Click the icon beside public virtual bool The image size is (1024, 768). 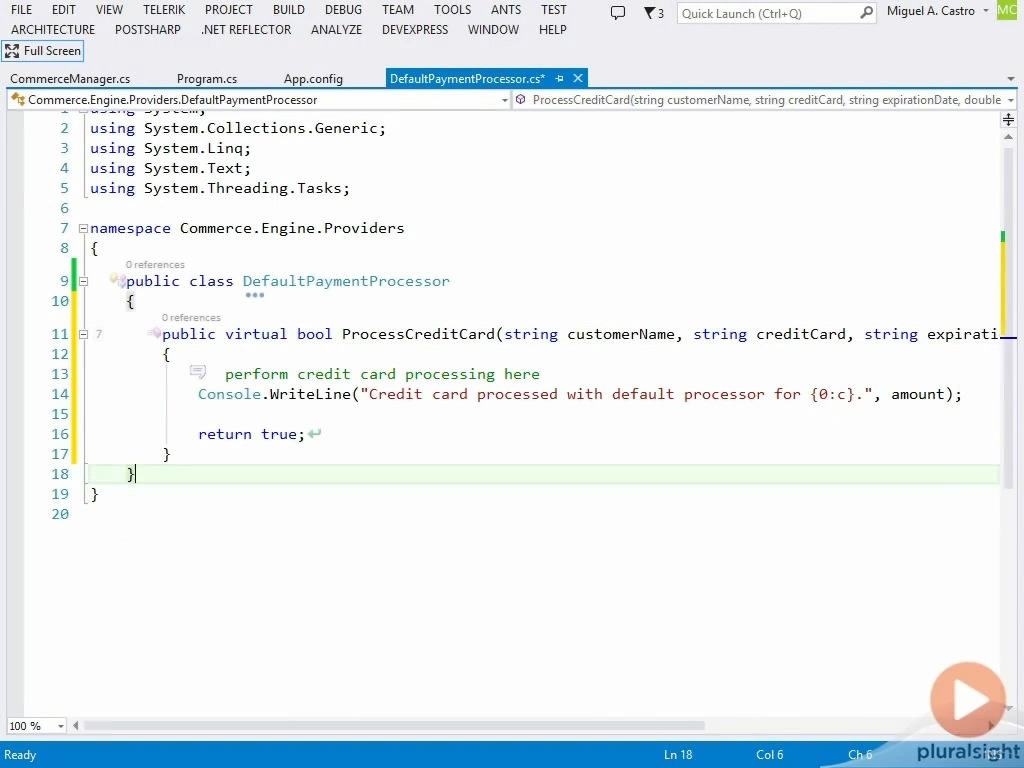[154, 333]
